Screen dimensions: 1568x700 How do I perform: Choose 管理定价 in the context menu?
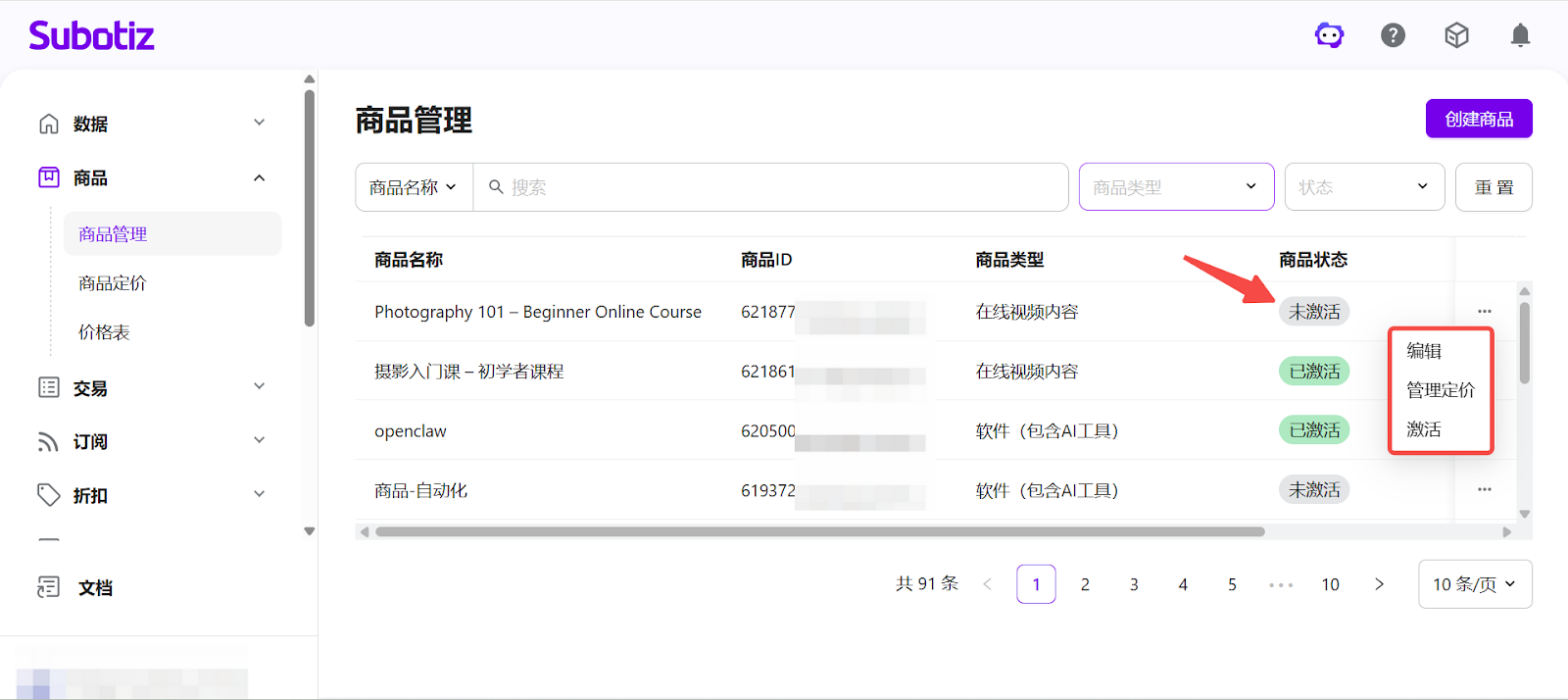click(1440, 390)
